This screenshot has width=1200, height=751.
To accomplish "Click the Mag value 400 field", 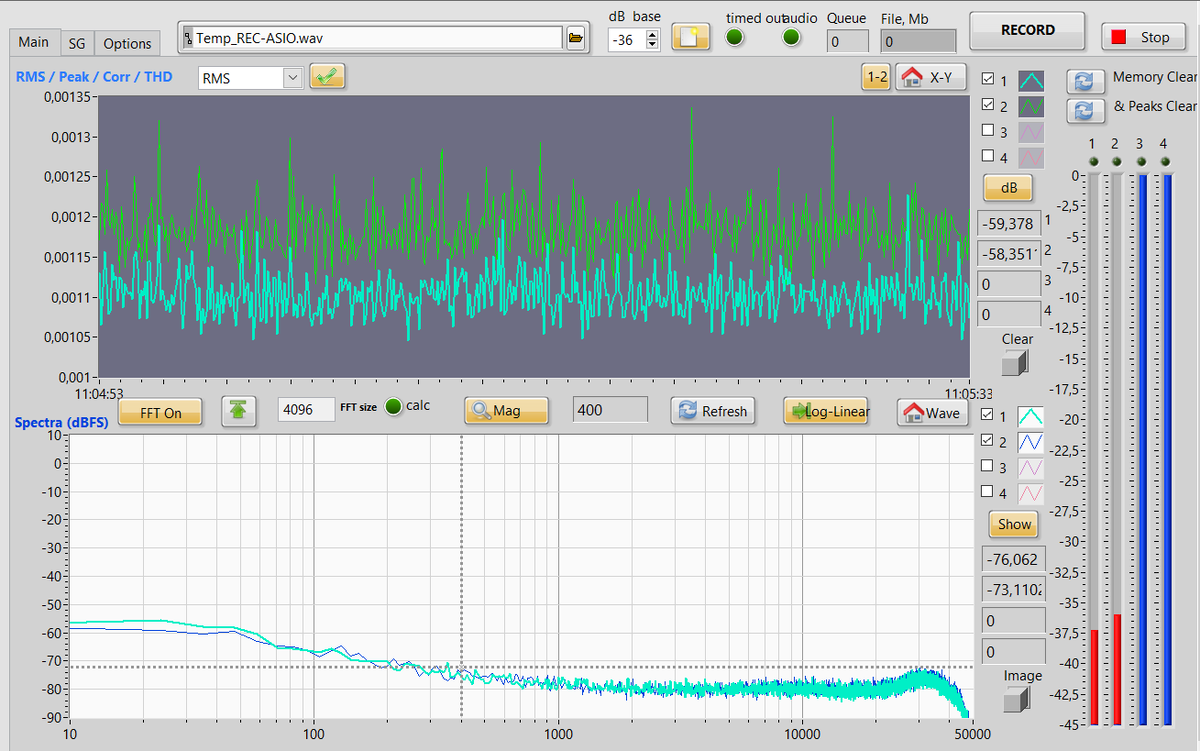I will pos(610,410).
